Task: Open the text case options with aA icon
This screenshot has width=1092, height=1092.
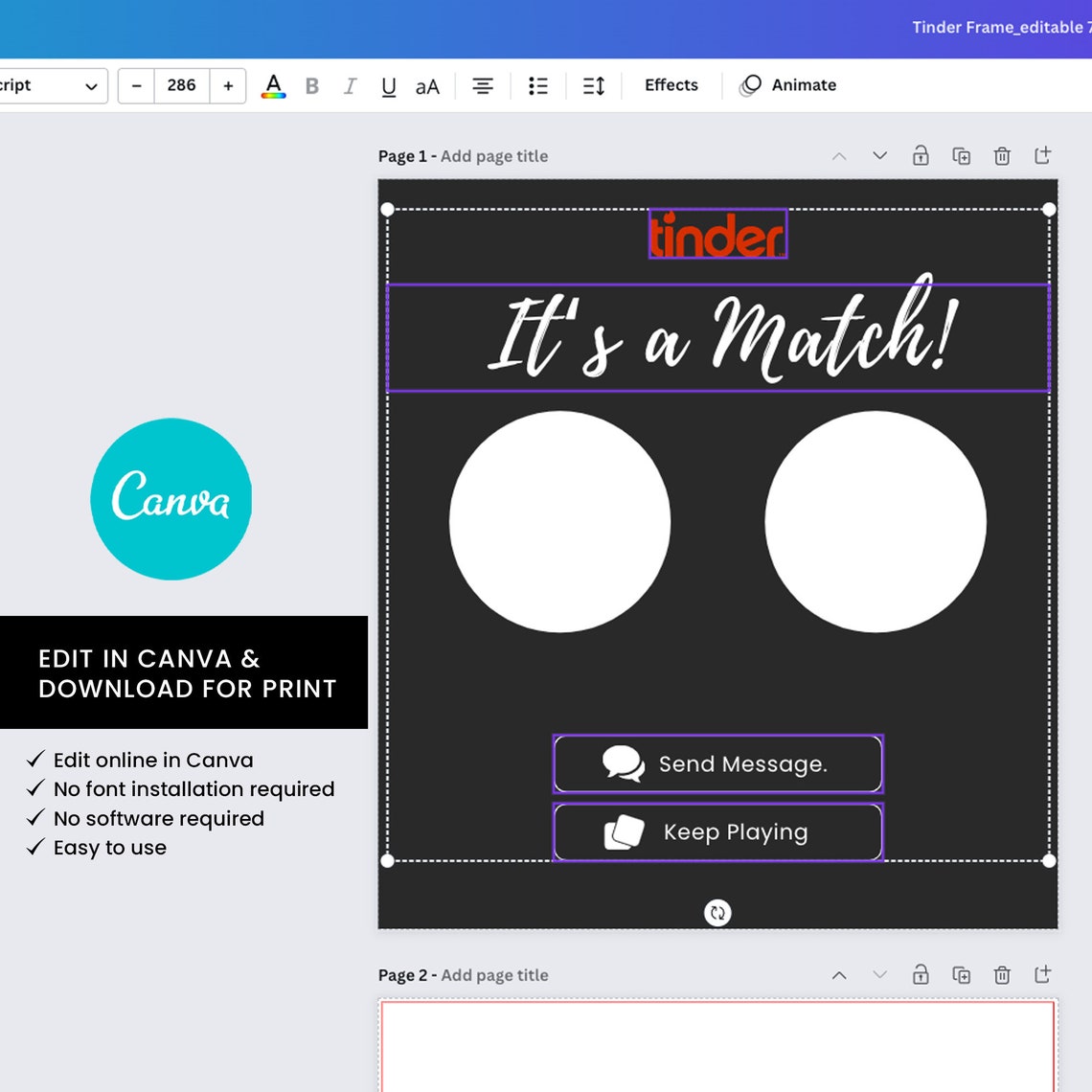Action: pyautogui.click(x=426, y=85)
